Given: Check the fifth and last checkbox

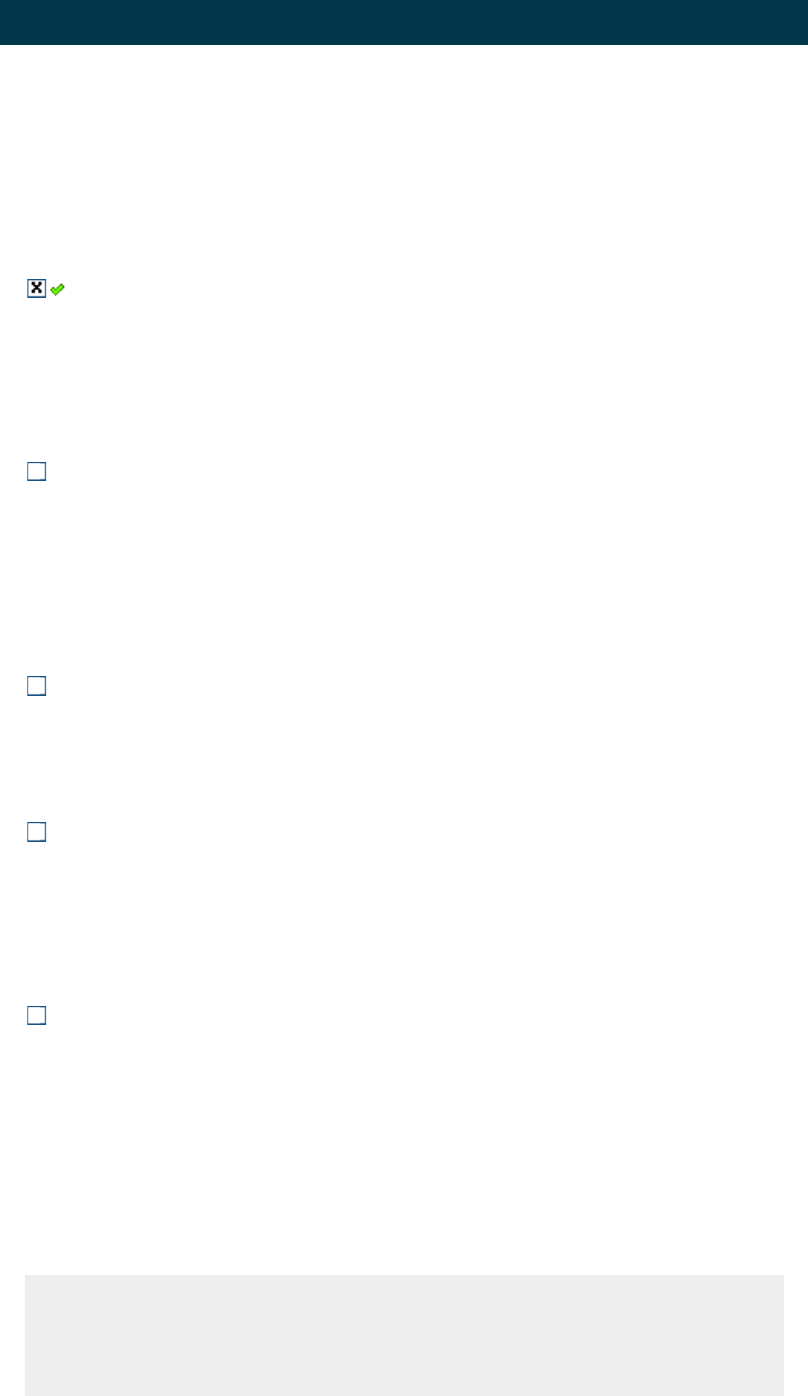Looking at the screenshot, I should [37, 1016].
